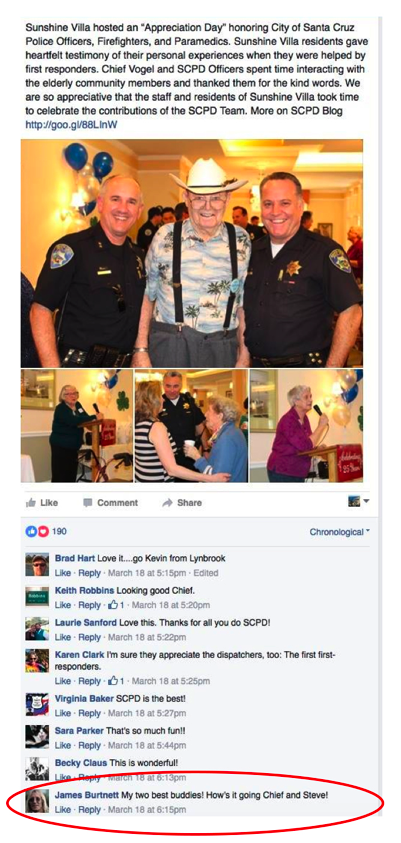
Task: Open James Burtnett's profile name link
Action: pyautogui.click(x=84, y=795)
